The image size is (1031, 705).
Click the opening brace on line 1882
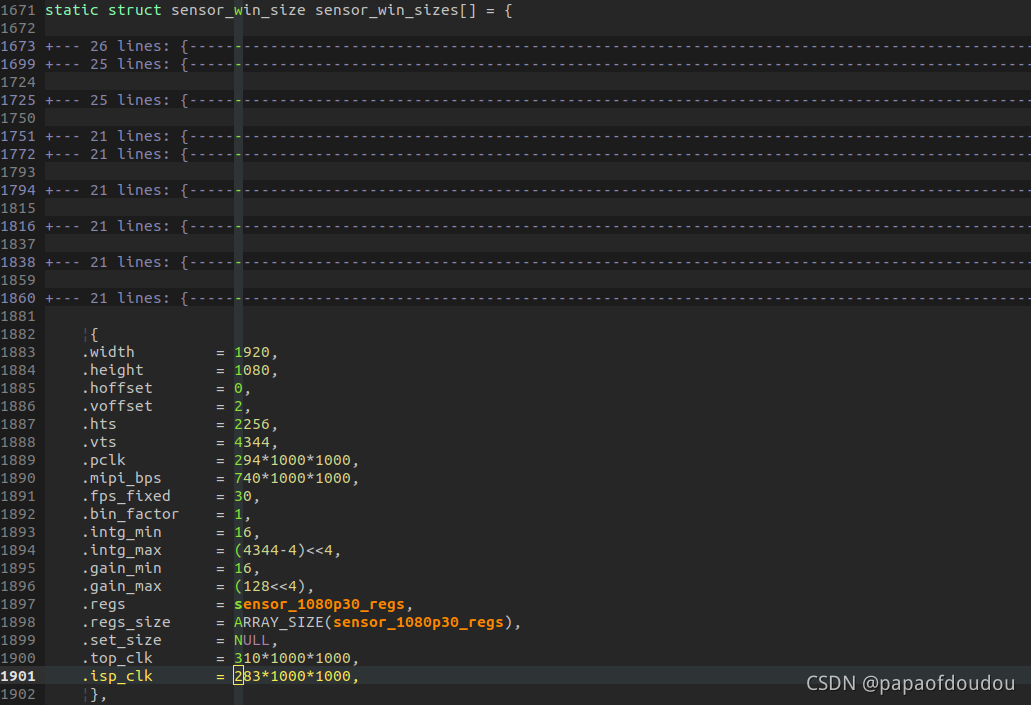coord(94,334)
